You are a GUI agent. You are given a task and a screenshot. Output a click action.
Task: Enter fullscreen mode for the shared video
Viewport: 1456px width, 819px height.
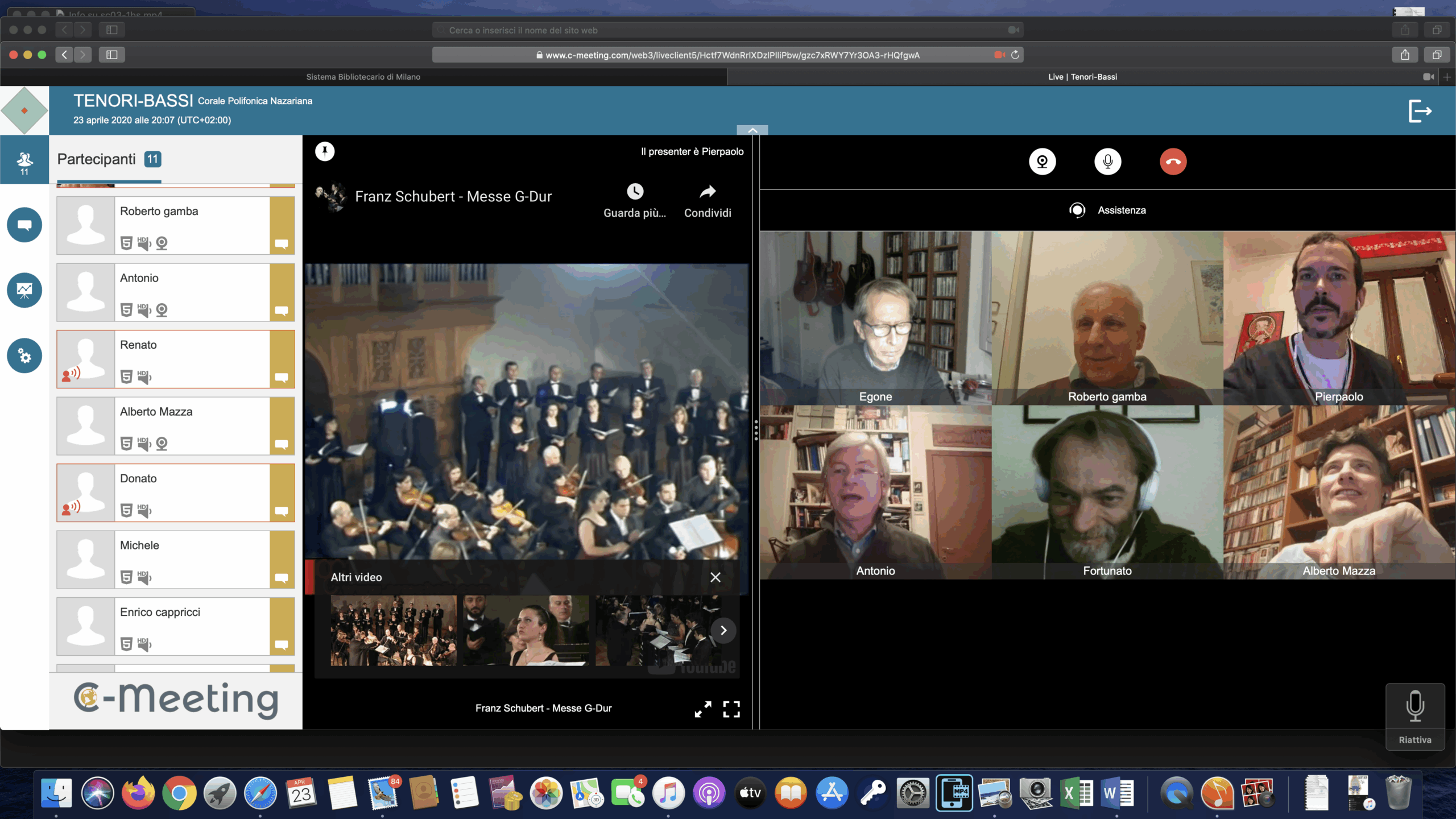pos(731,709)
